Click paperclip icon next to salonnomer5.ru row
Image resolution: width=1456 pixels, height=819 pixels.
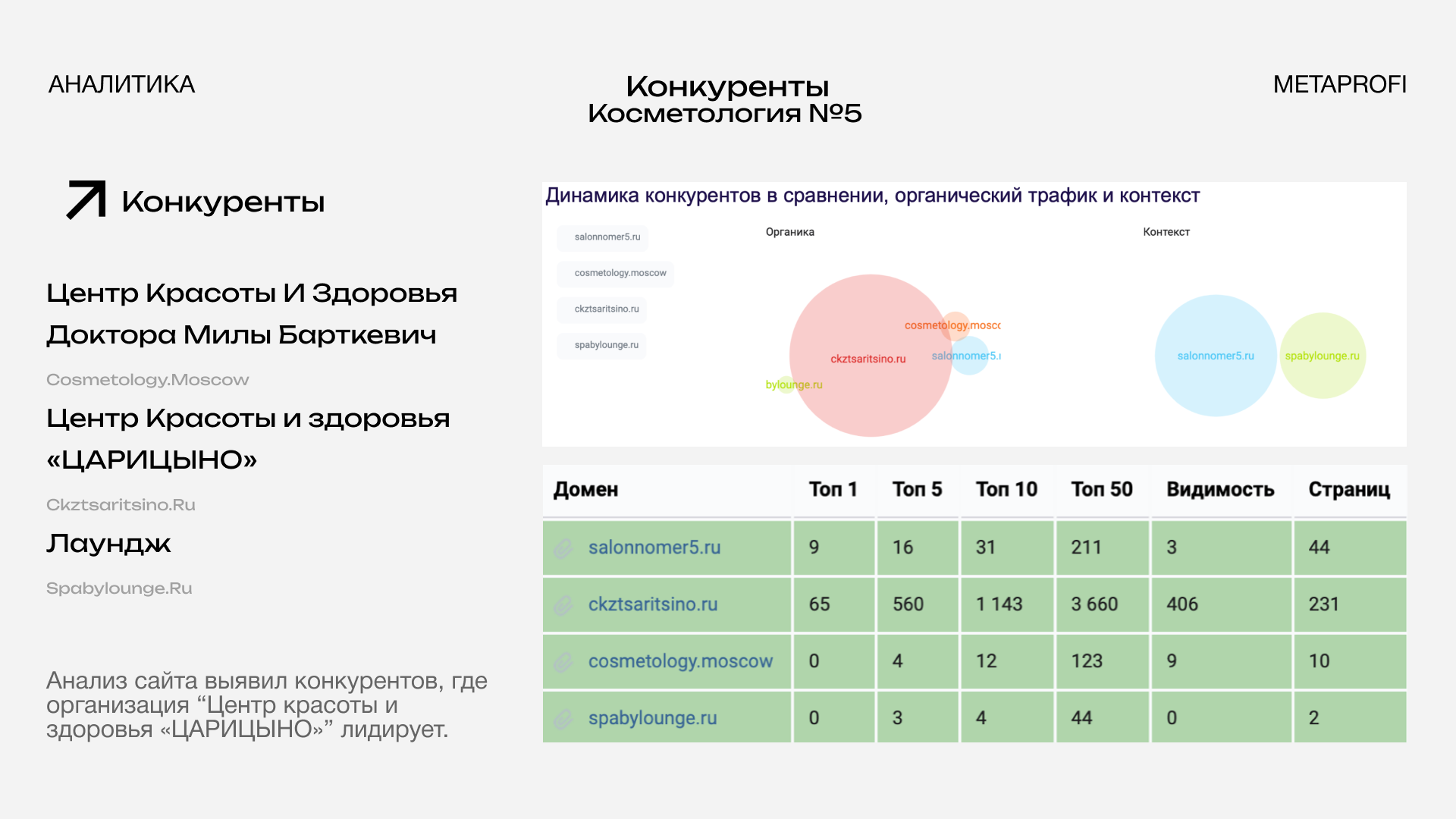click(563, 548)
